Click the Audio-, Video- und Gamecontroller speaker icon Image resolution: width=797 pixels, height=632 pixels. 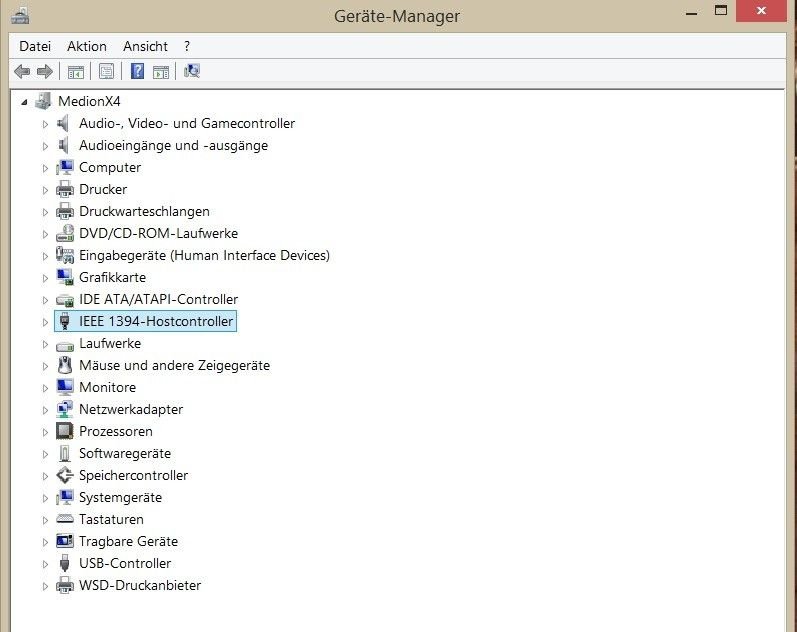[64, 123]
